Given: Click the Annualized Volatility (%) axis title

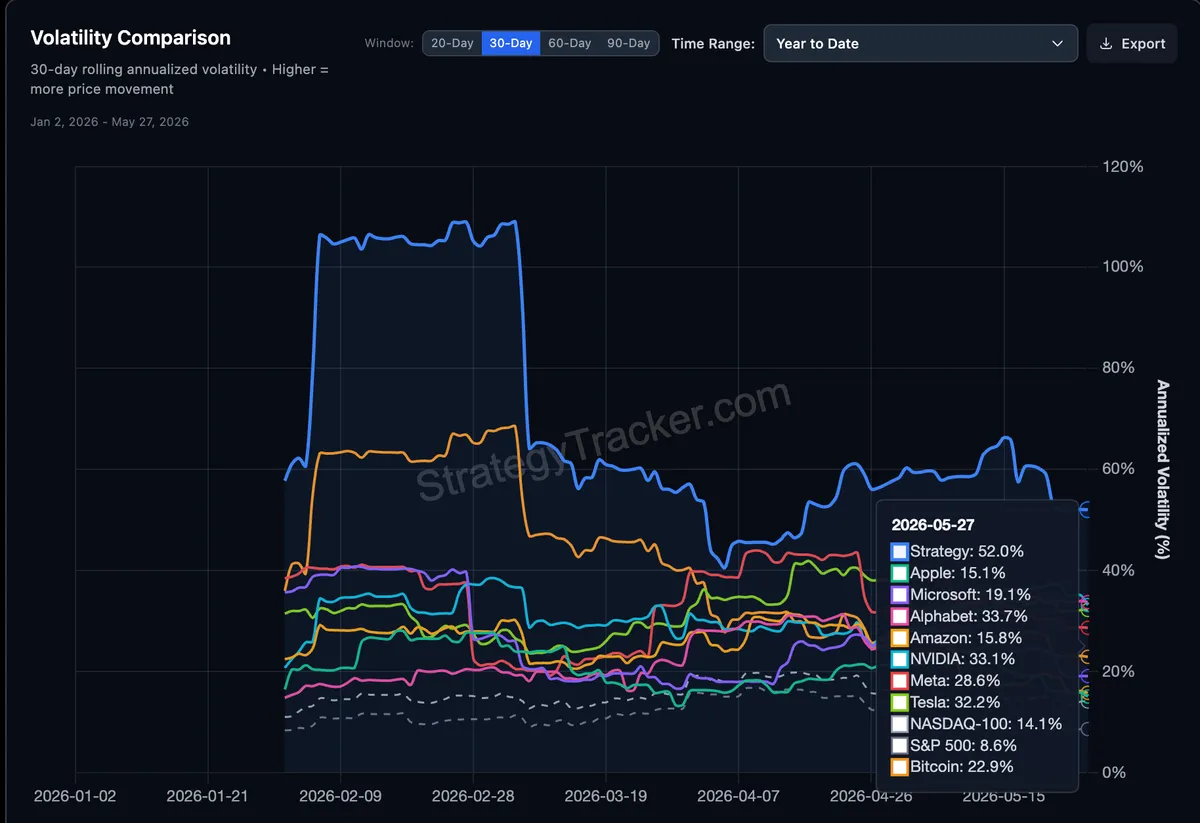Looking at the screenshot, I should (x=1163, y=469).
